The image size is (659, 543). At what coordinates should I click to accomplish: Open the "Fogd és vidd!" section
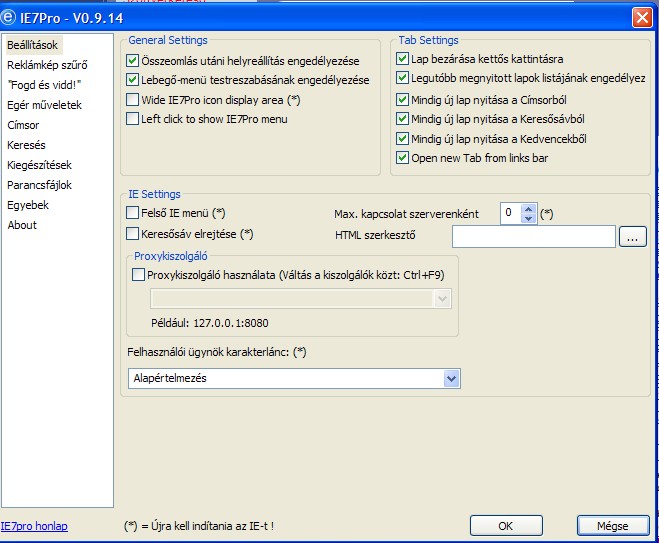tap(44, 85)
